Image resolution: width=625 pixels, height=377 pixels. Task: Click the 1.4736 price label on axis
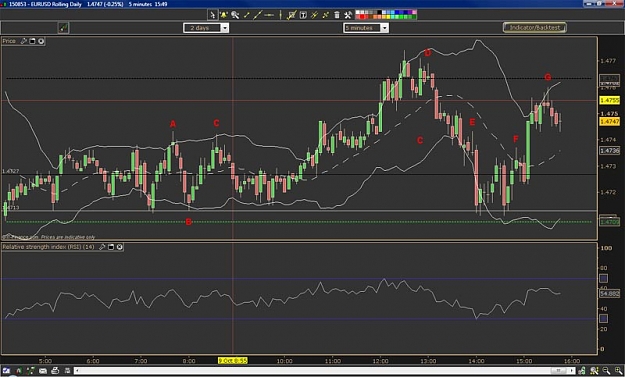point(610,151)
